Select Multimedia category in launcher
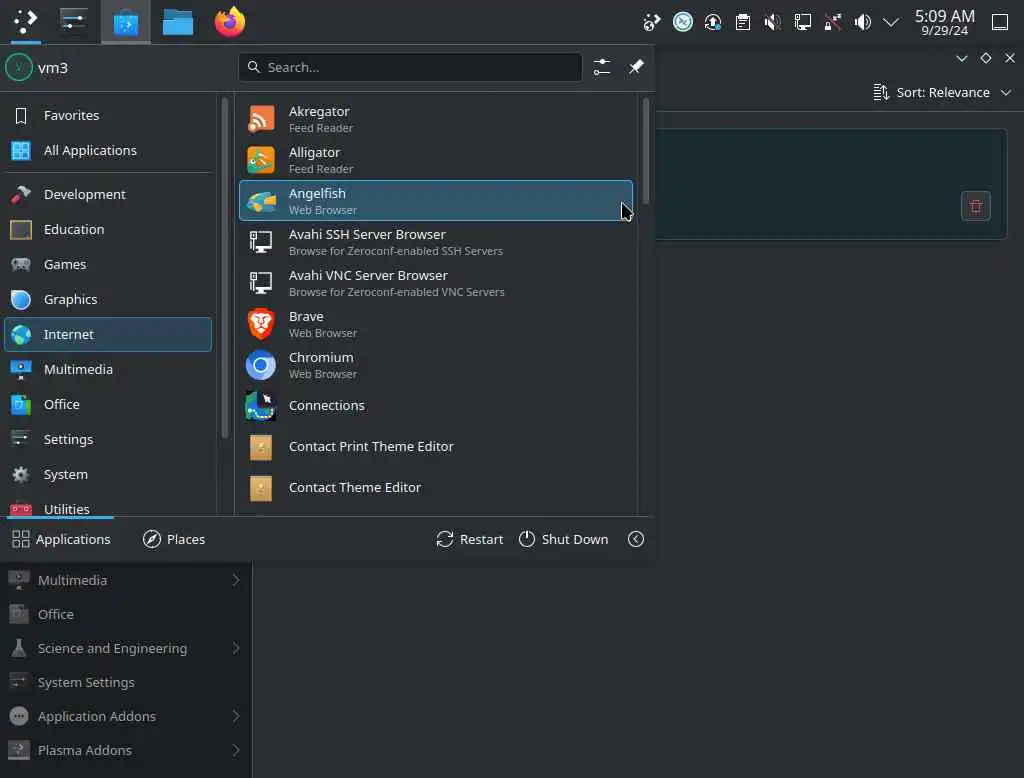 pos(108,369)
